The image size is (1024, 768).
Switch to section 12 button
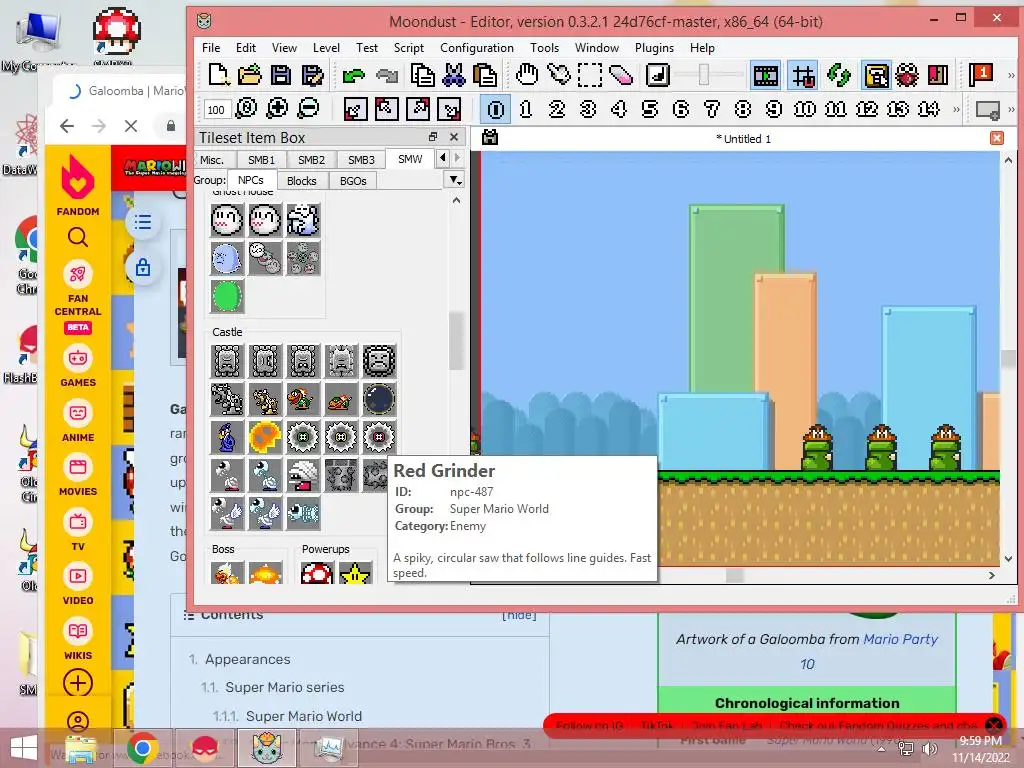coord(867,108)
